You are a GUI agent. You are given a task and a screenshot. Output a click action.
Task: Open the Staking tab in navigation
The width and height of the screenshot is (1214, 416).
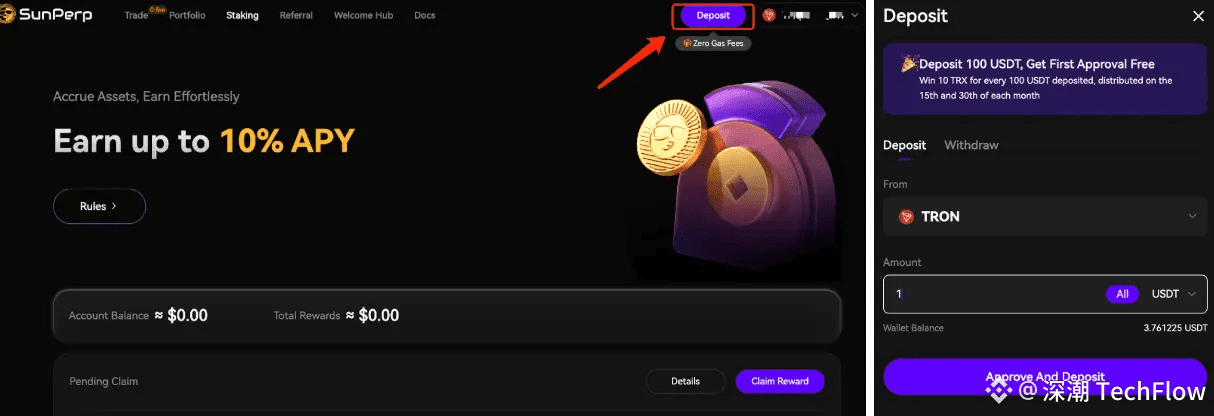click(242, 16)
